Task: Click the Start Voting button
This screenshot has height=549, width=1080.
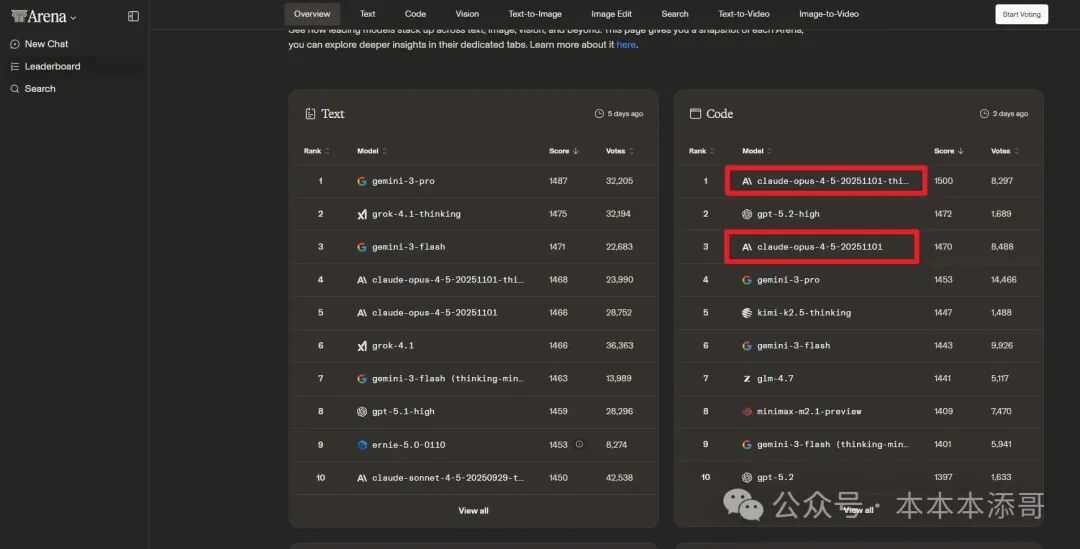Action: point(1021,14)
